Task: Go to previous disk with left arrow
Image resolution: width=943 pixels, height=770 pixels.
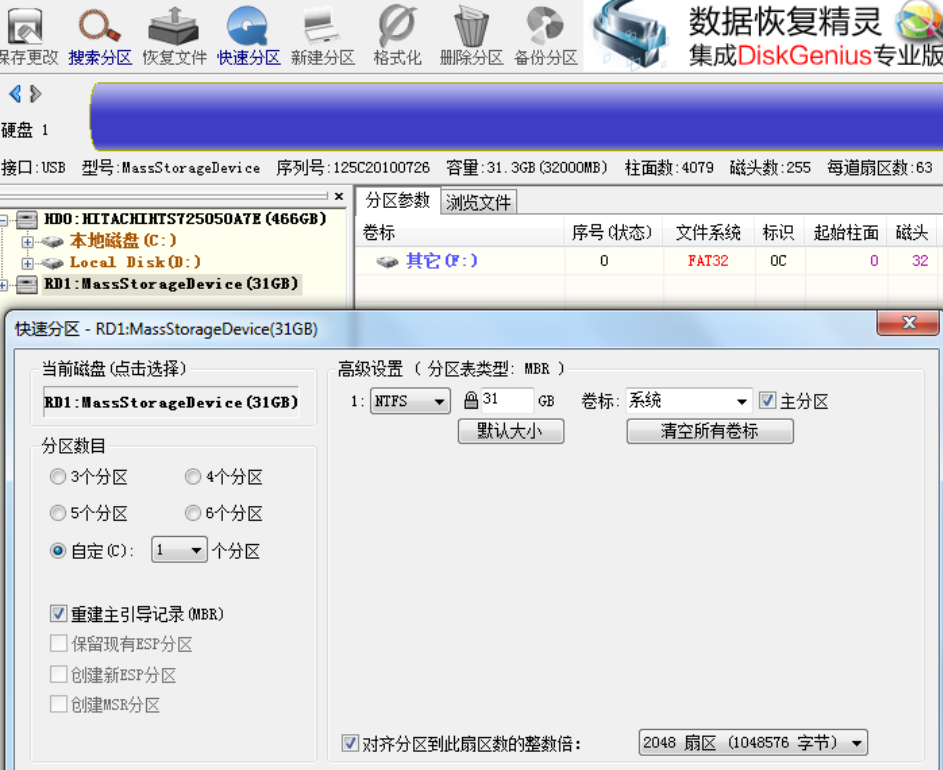Action: pyautogui.click(x=15, y=93)
